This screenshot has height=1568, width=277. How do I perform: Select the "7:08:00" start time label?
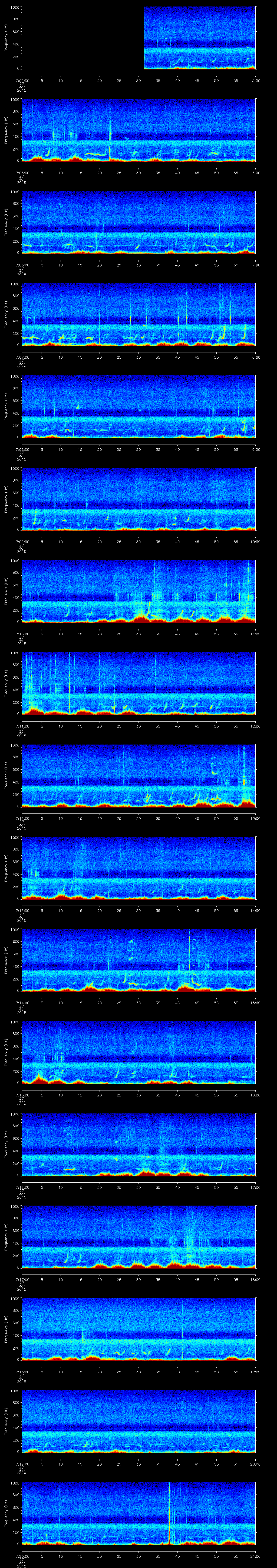[x=22, y=449]
